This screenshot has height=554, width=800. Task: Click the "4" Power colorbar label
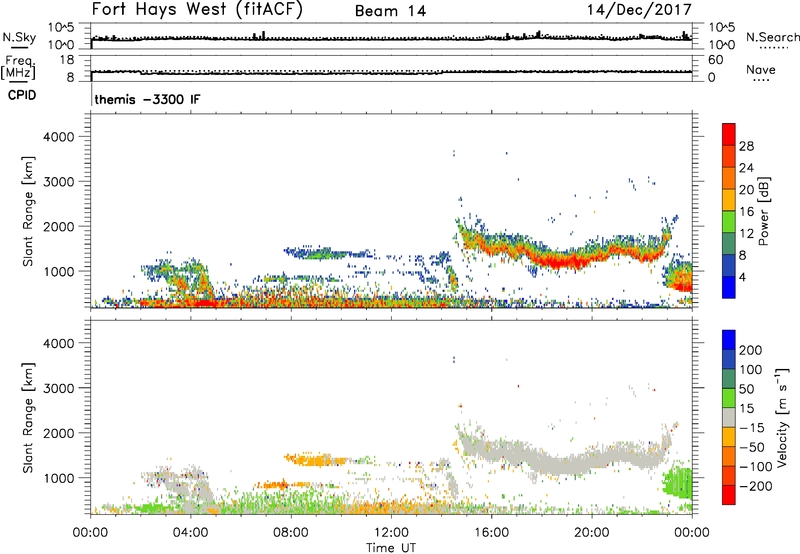click(x=742, y=277)
